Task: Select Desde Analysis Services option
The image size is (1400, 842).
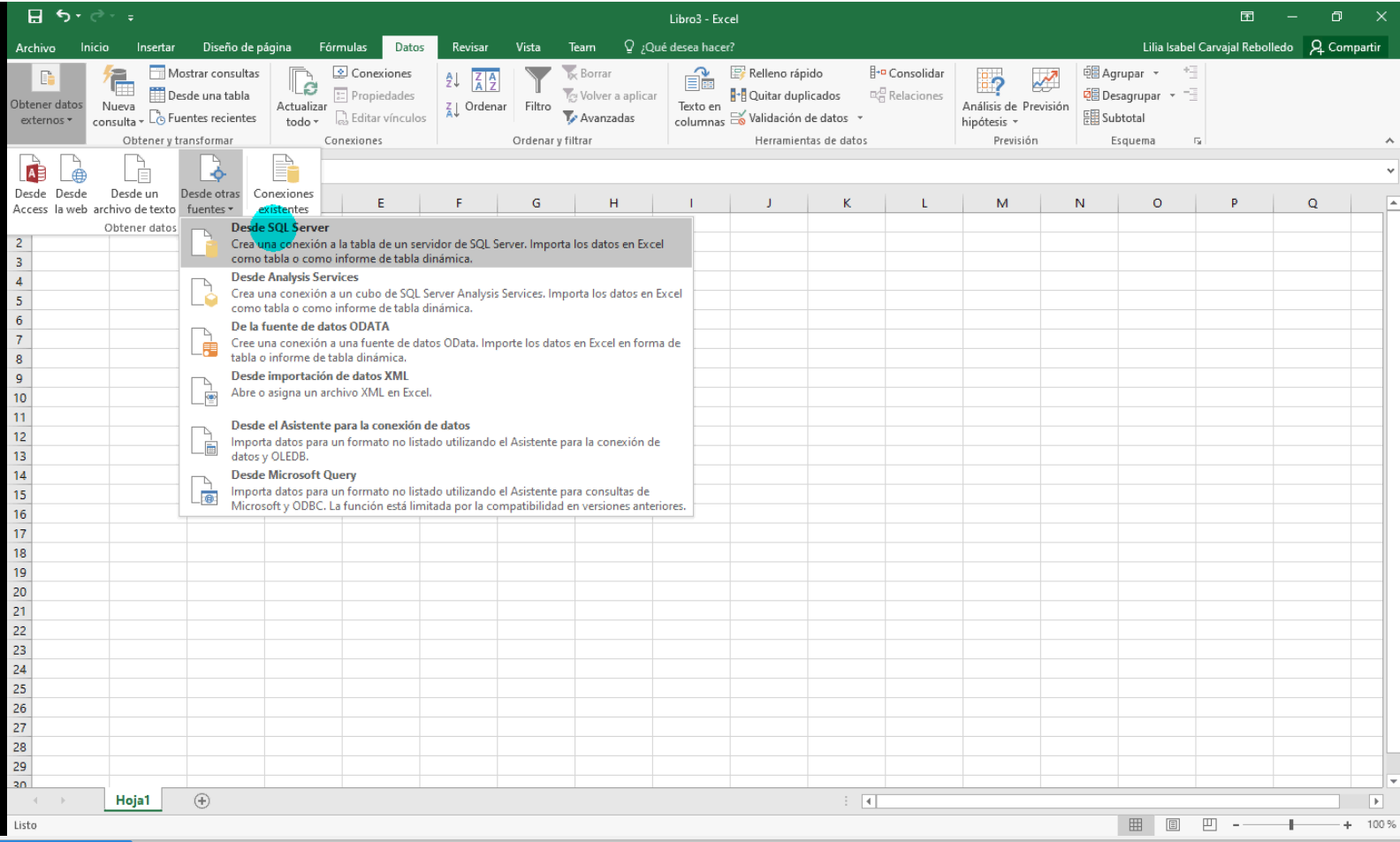Action: [437, 292]
